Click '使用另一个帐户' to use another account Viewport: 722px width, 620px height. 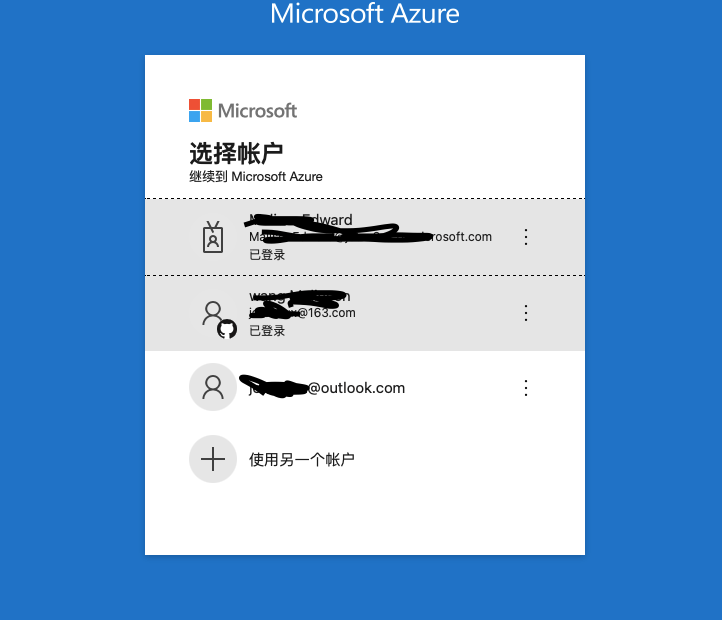302,459
